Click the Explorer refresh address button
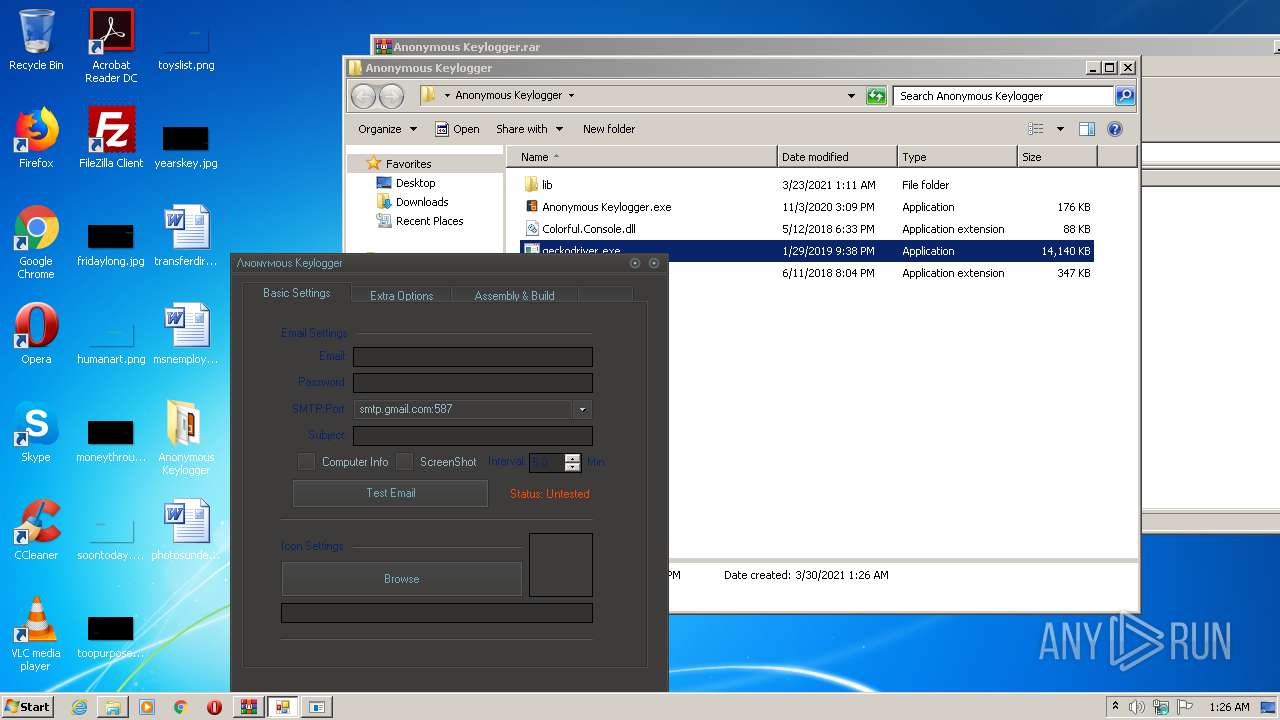The width and height of the screenshot is (1280, 720). pos(876,96)
